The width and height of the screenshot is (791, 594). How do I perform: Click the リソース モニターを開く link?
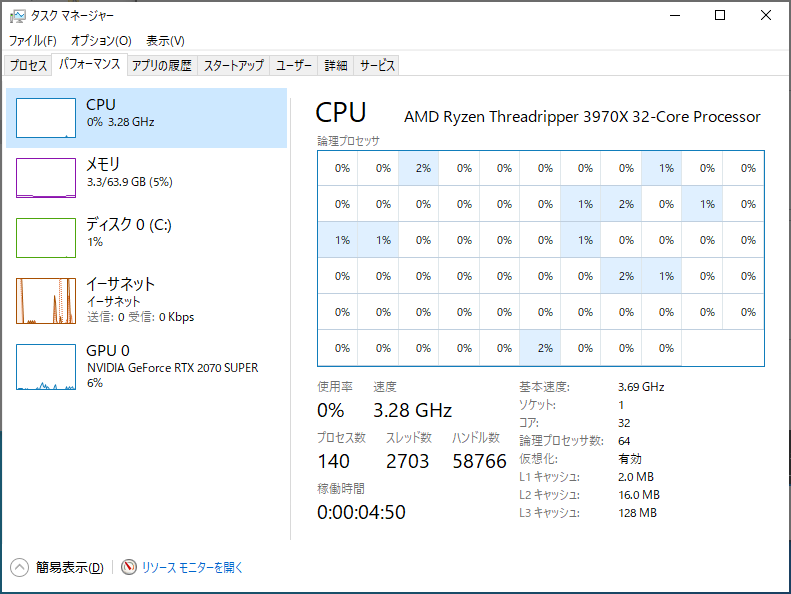tap(193, 567)
